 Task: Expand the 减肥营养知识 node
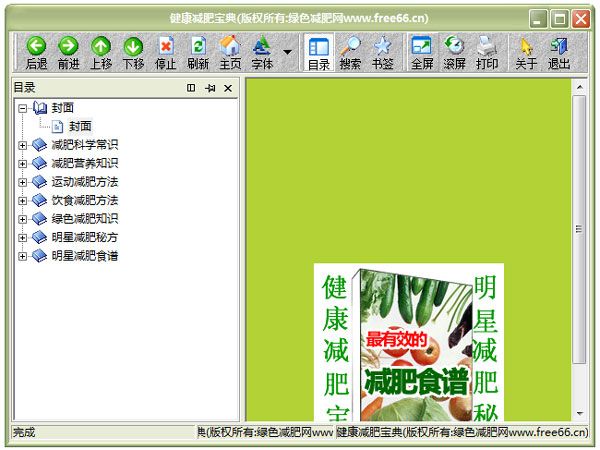[x=23, y=164]
